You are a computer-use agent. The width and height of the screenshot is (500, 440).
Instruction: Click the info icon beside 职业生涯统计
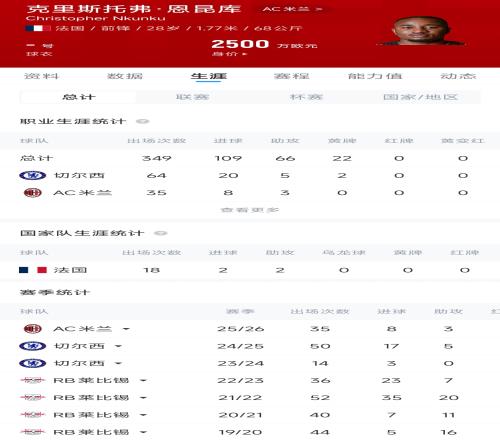click(143, 121)
